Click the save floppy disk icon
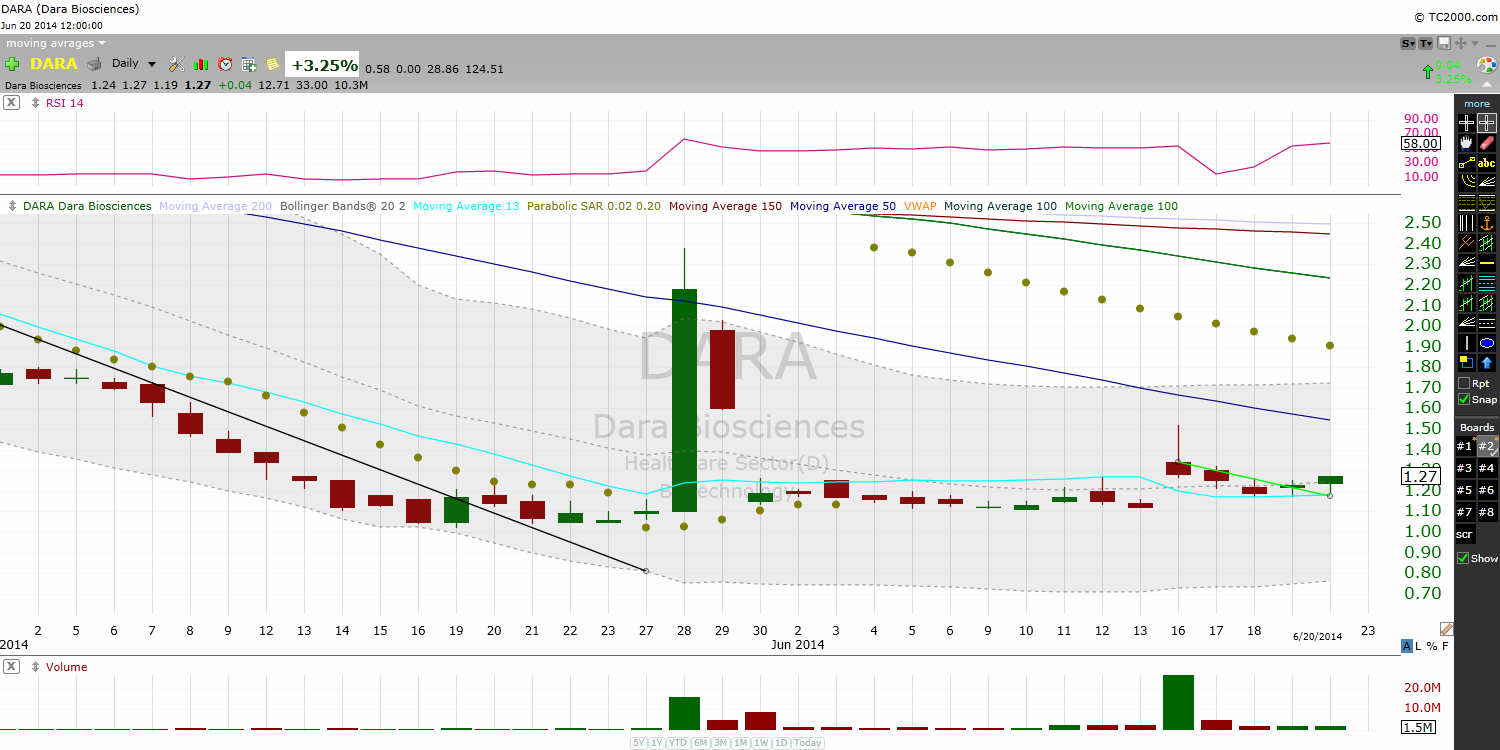Image resolution: width=1500 pixels, height=750 pixels. [1444, 43]
